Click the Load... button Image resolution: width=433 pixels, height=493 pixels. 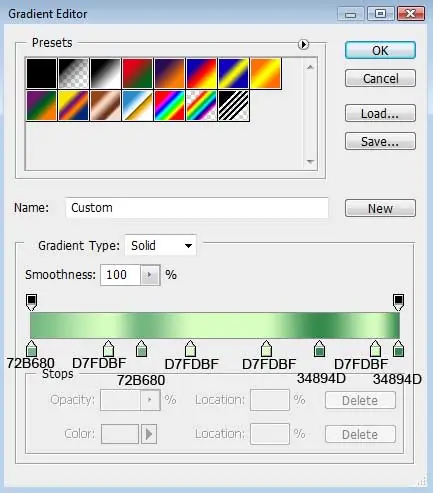point(380,113)
